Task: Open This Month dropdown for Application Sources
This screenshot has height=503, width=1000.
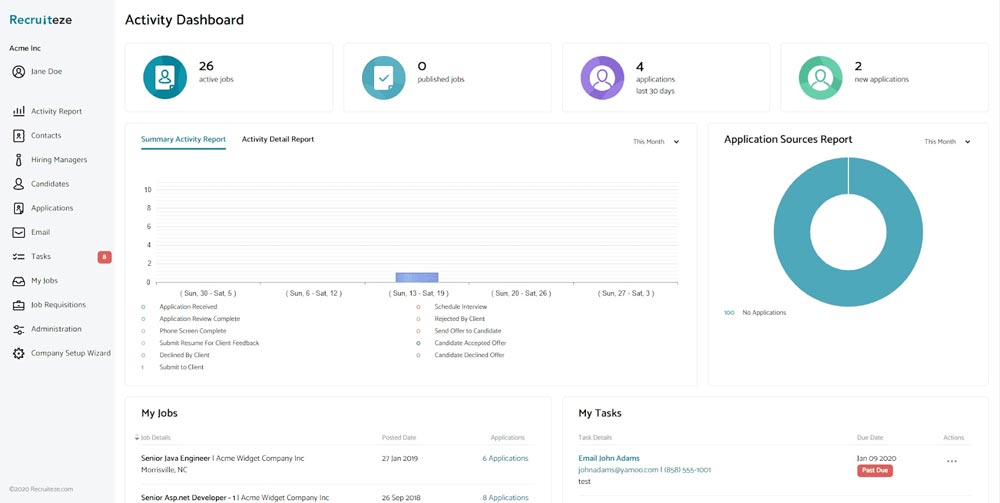Action: point(947,142)
